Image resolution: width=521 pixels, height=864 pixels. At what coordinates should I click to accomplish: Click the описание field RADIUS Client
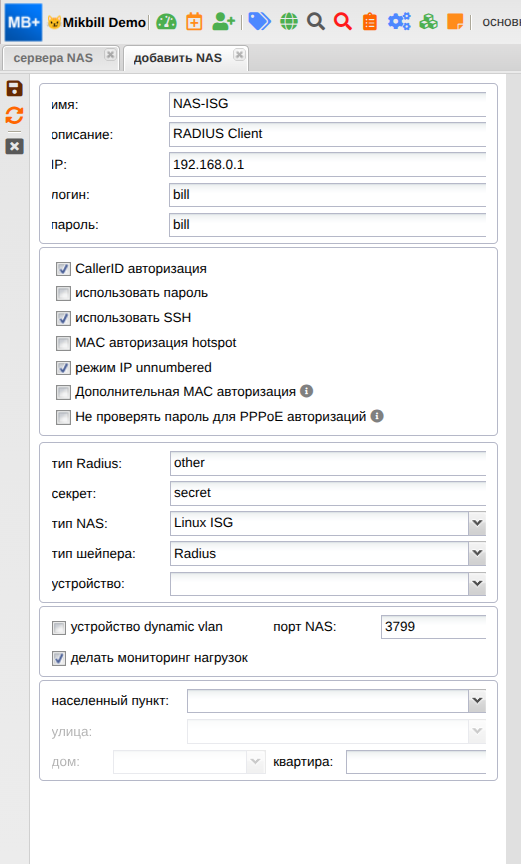(328, 134)
